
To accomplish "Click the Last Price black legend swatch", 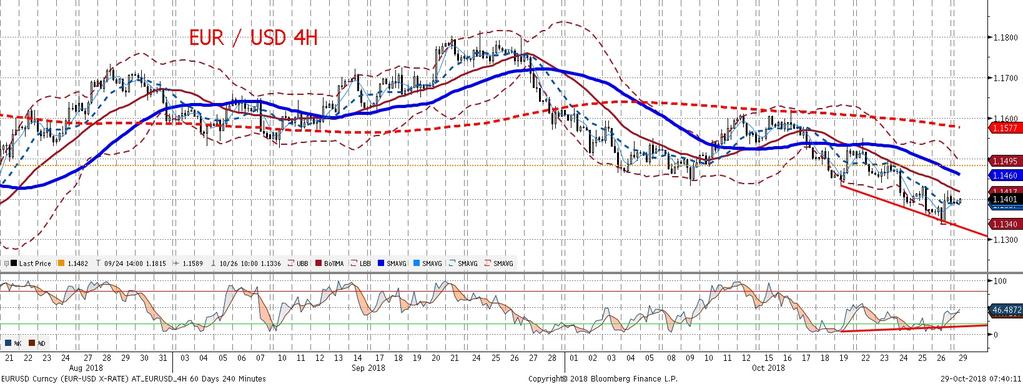I will click(x=14, y=263).
